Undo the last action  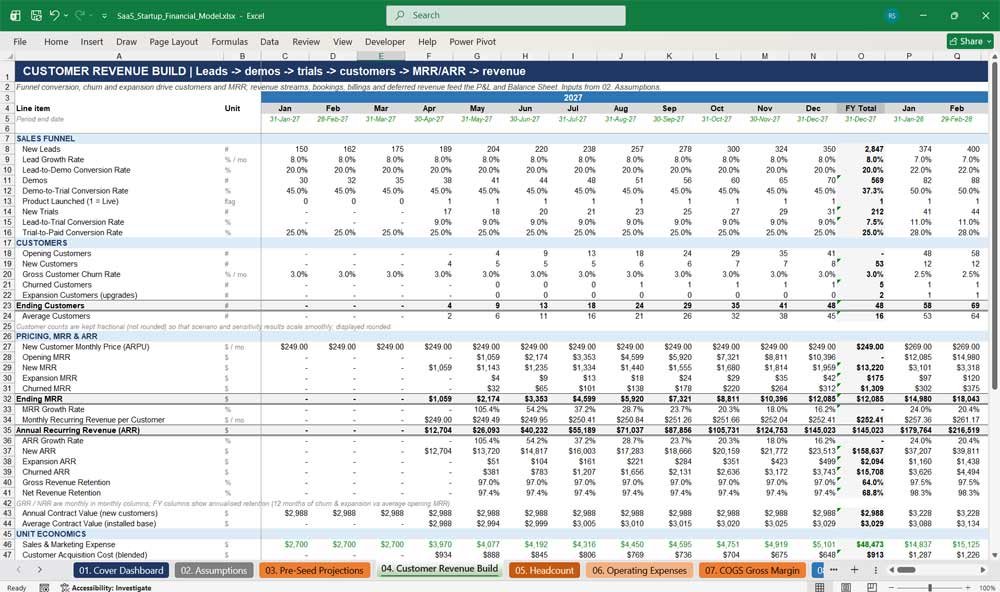point(55,15)
